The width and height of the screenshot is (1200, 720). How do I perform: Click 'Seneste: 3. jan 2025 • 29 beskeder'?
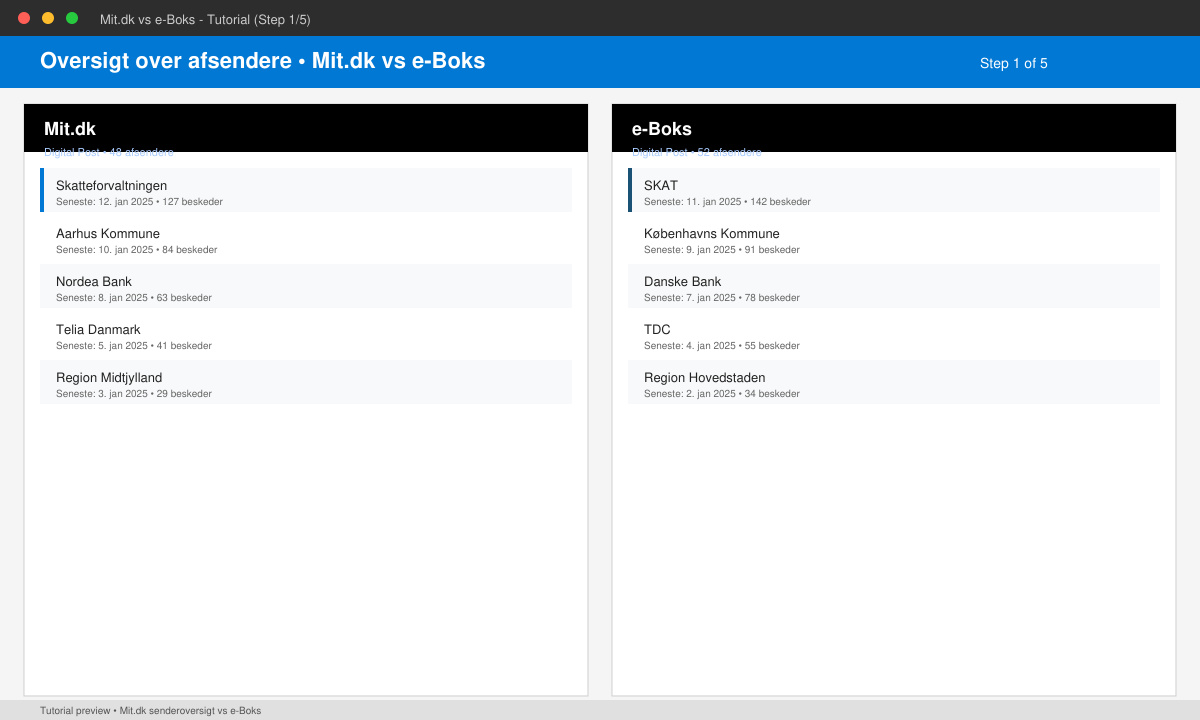(134, 394)
